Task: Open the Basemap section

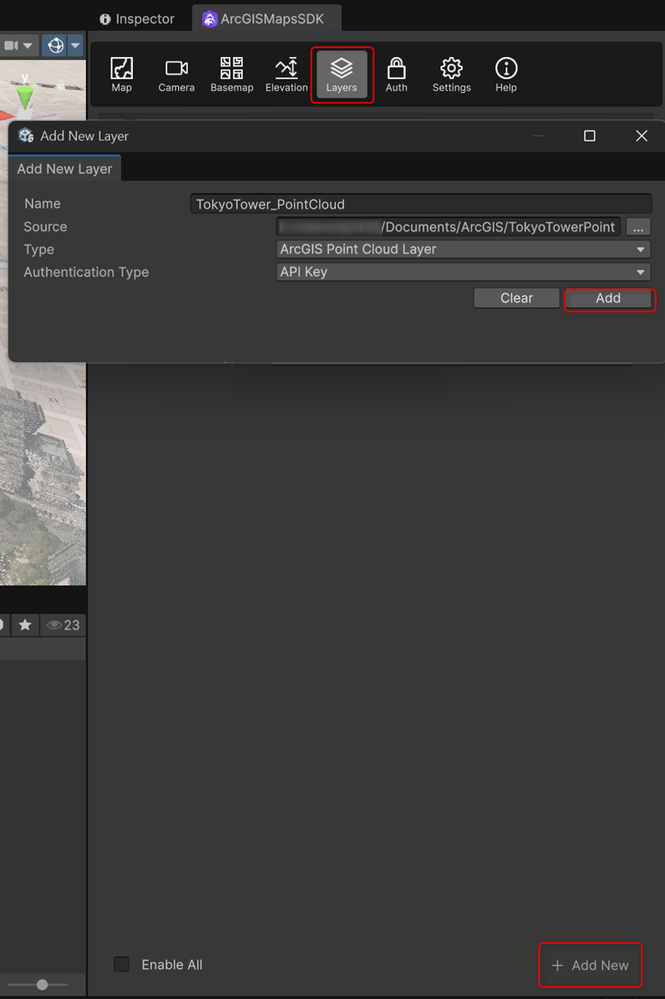Action: click(232, 75)
